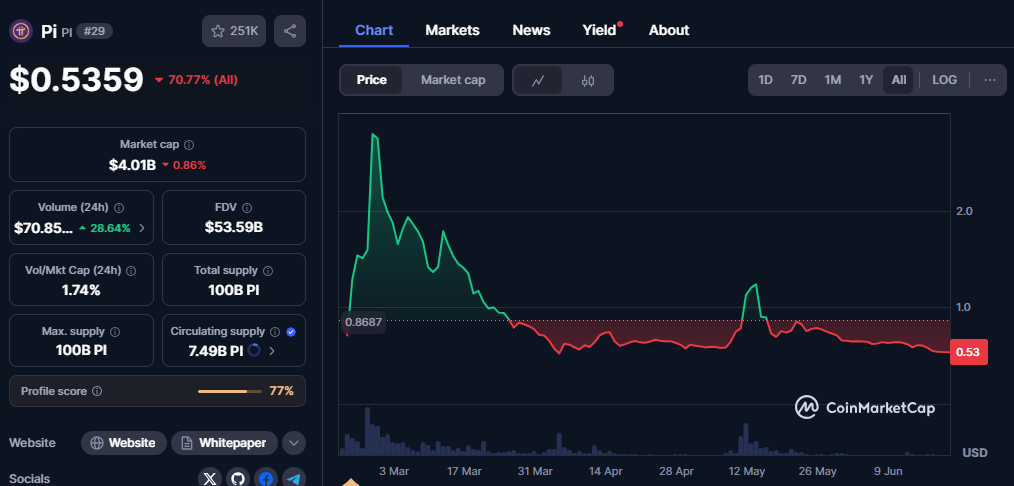Image resolution: width=1014 pixels, height=486 pixels.
Task: Open the GitHub social link
Action: pos(238,479)
